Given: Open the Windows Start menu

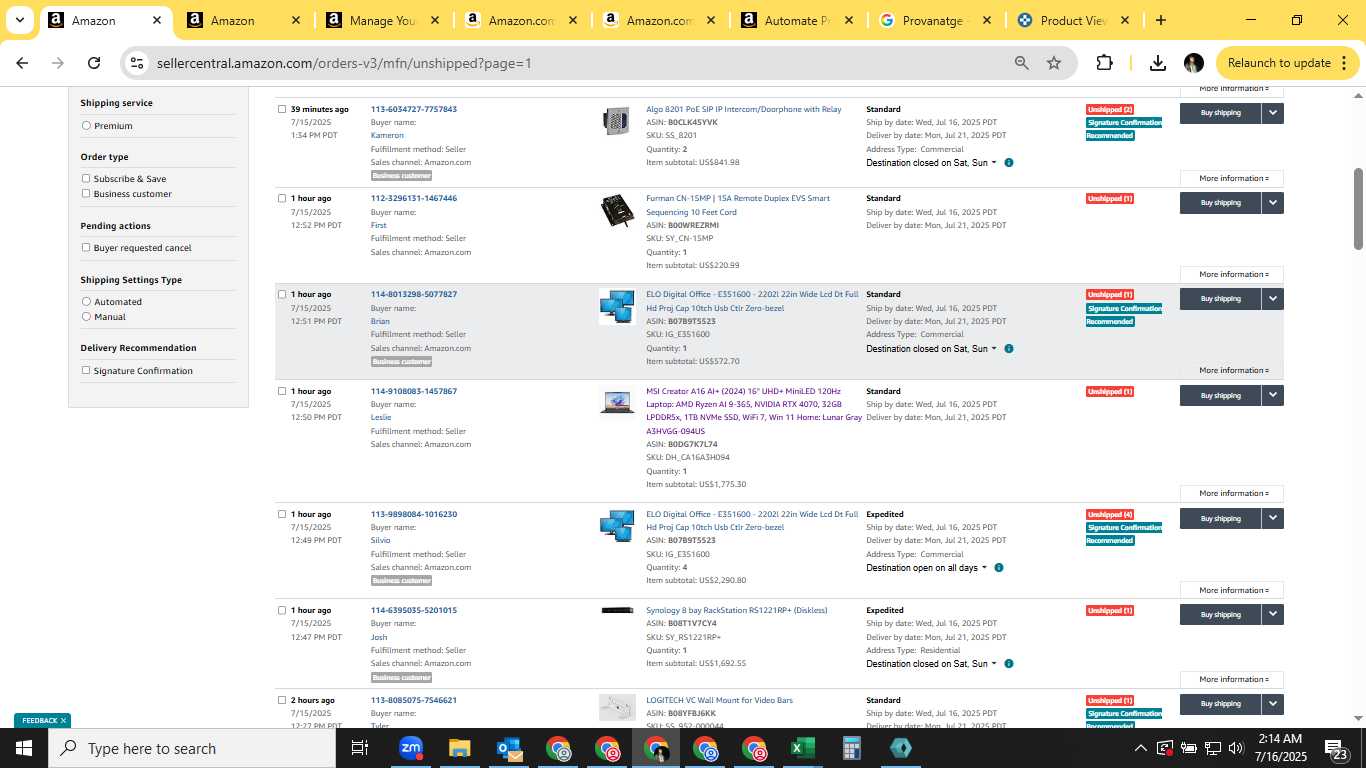Looking at the screenshot, I should pos(24,748).
